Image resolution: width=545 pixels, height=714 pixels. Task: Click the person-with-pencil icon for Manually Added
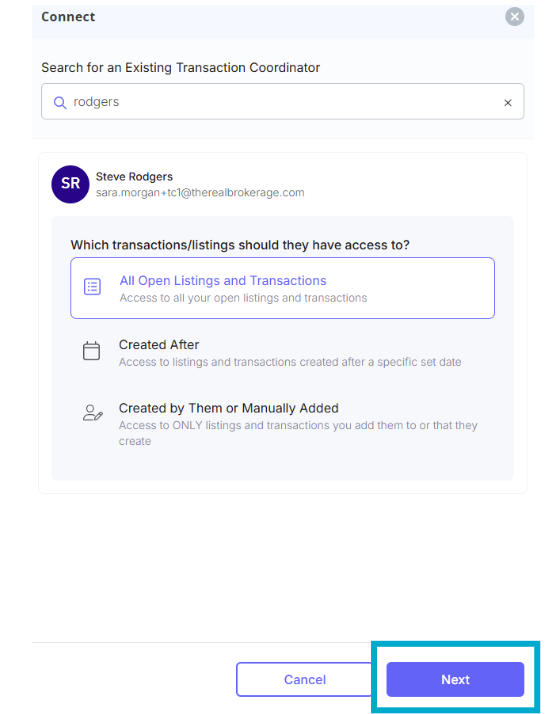[92, 413]
